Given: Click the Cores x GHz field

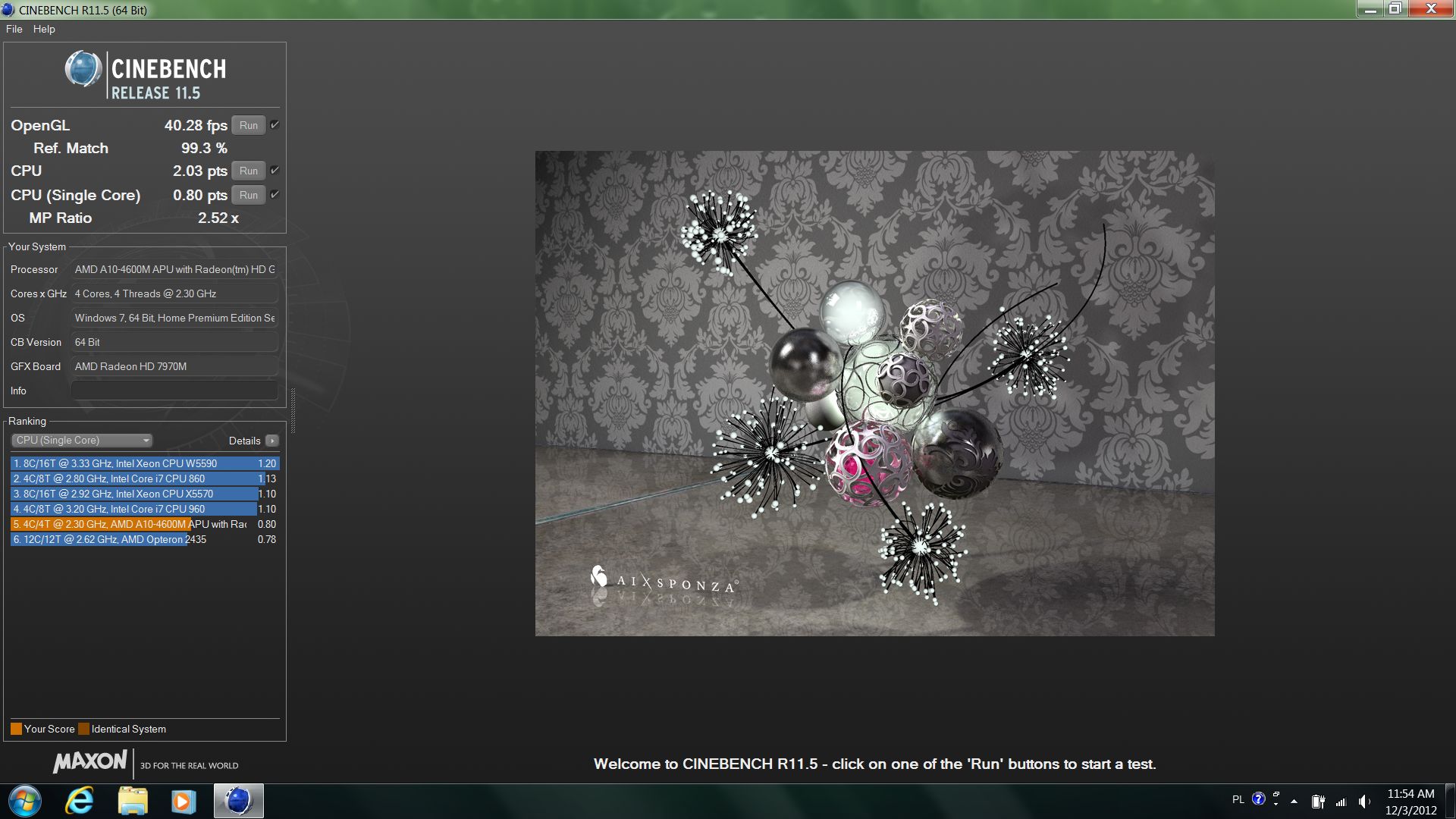Looking at the screenshot, I should coord(174,293).
